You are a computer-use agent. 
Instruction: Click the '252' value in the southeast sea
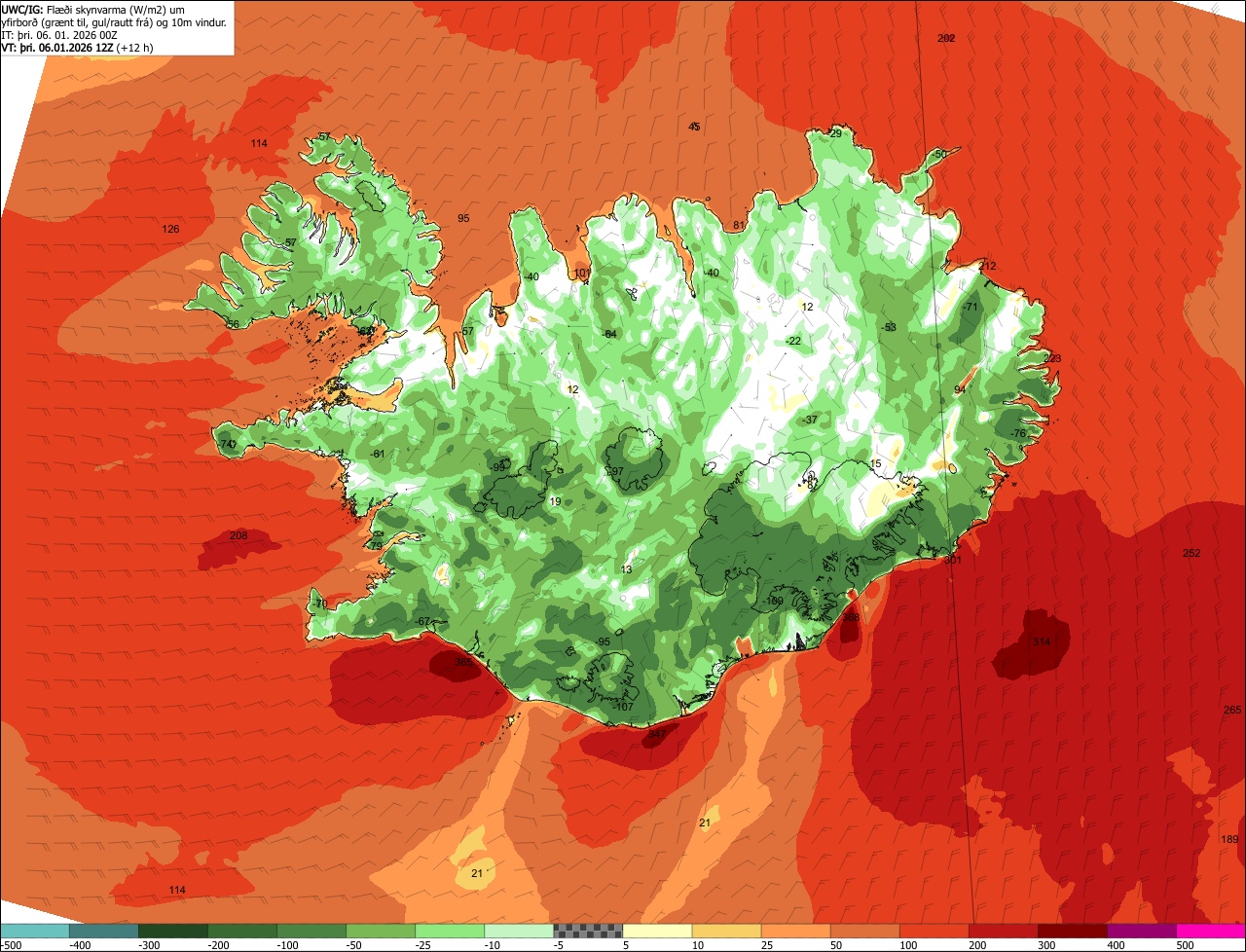tap(1191, 553)
